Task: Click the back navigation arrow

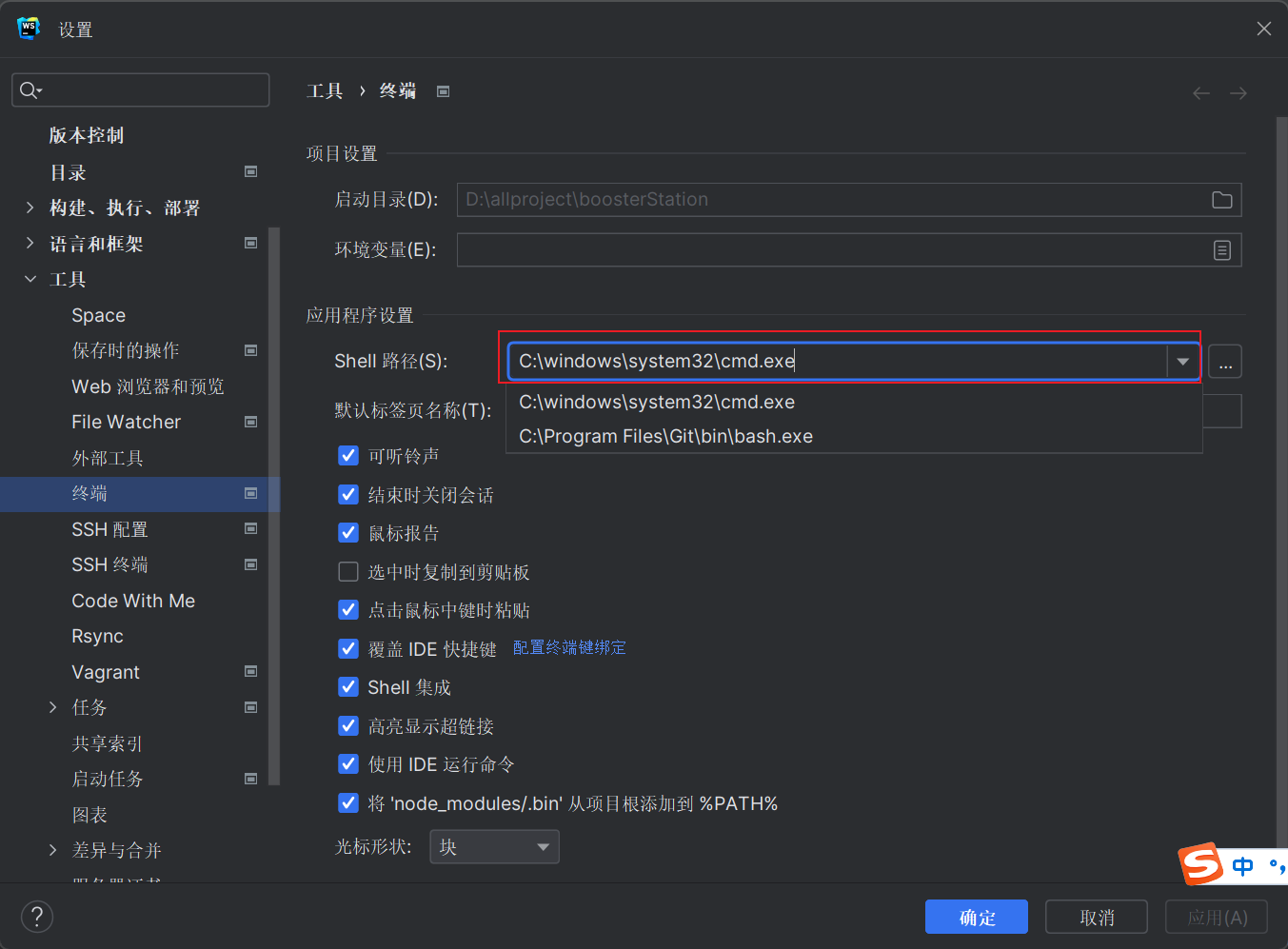Action: pyautogui.click(x=1200, y=92)
